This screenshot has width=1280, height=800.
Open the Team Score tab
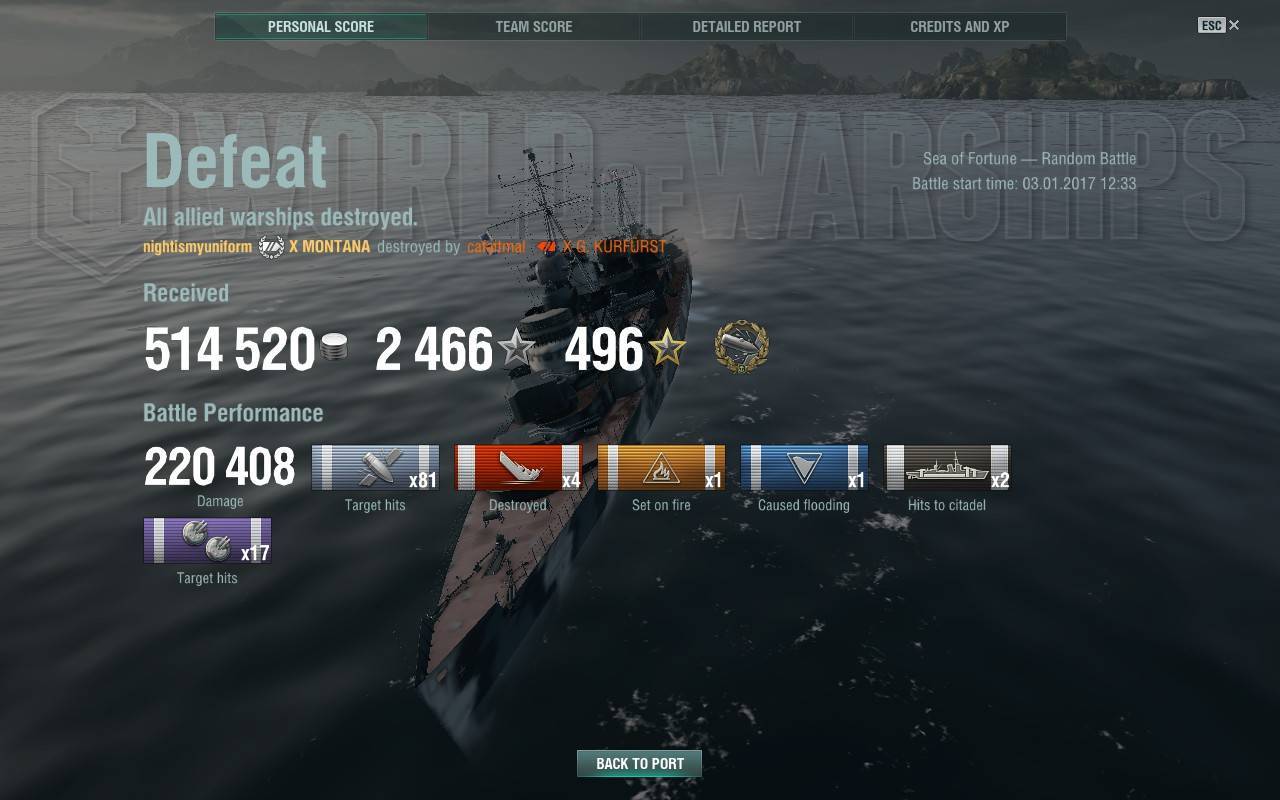pos(534,27)
